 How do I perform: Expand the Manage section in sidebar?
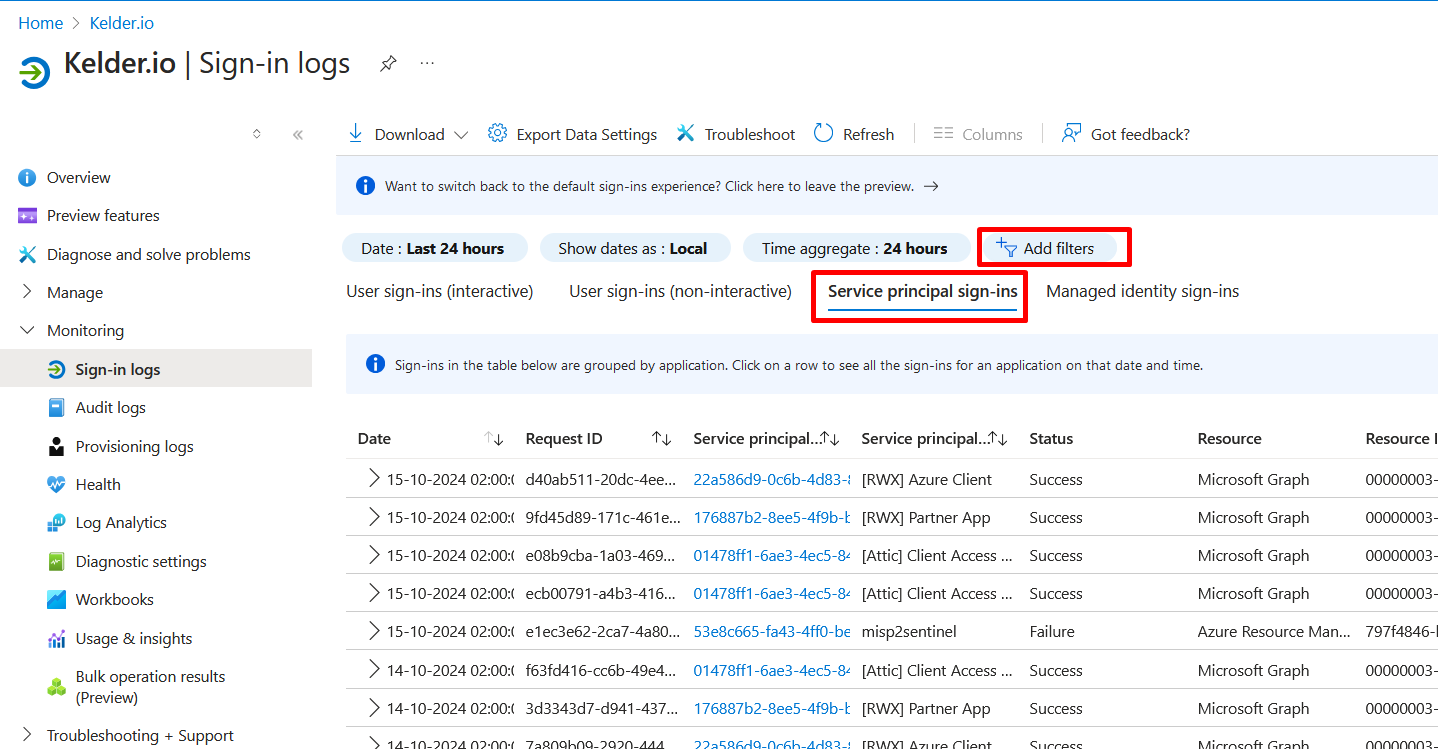28,292
